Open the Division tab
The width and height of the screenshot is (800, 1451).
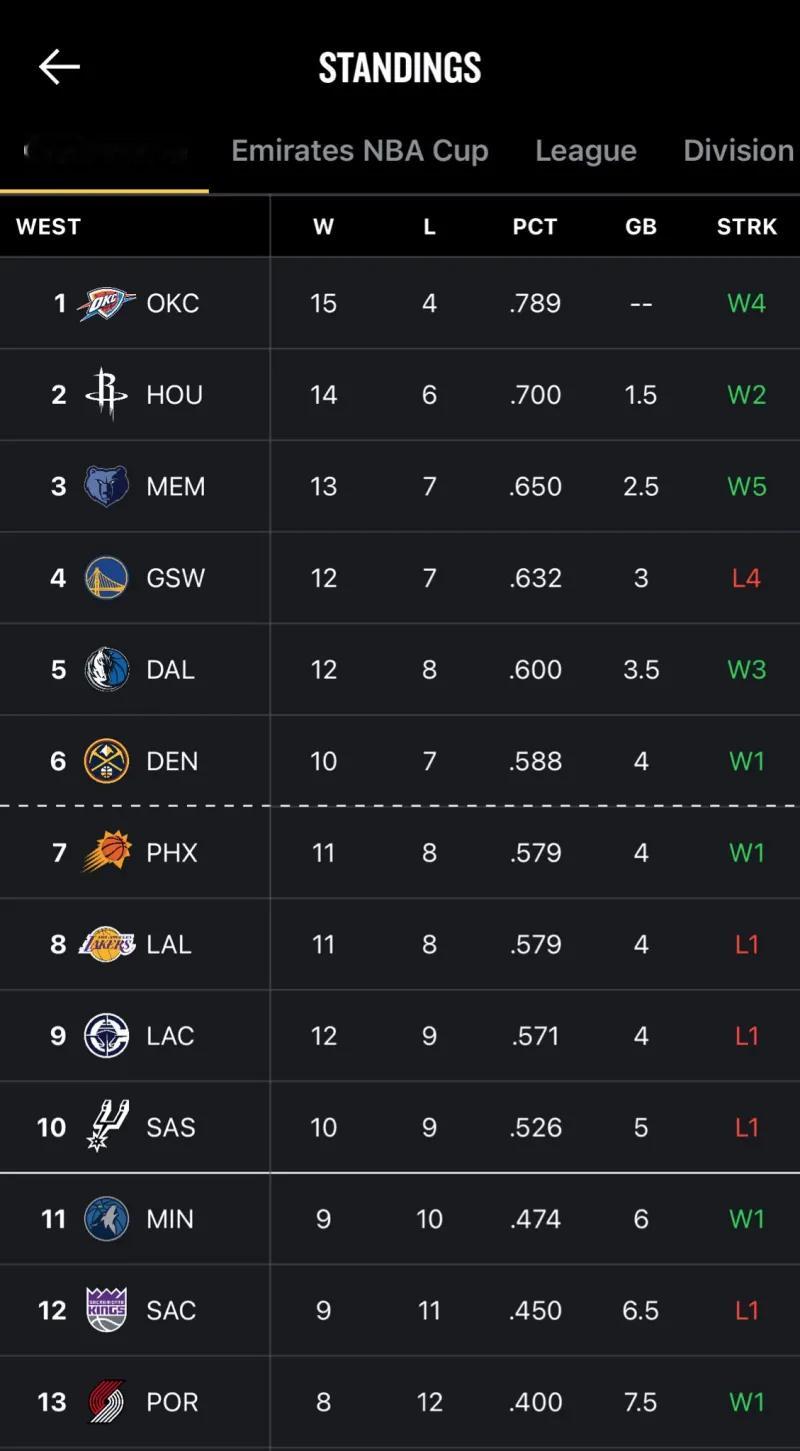click(x=739, y=150)
